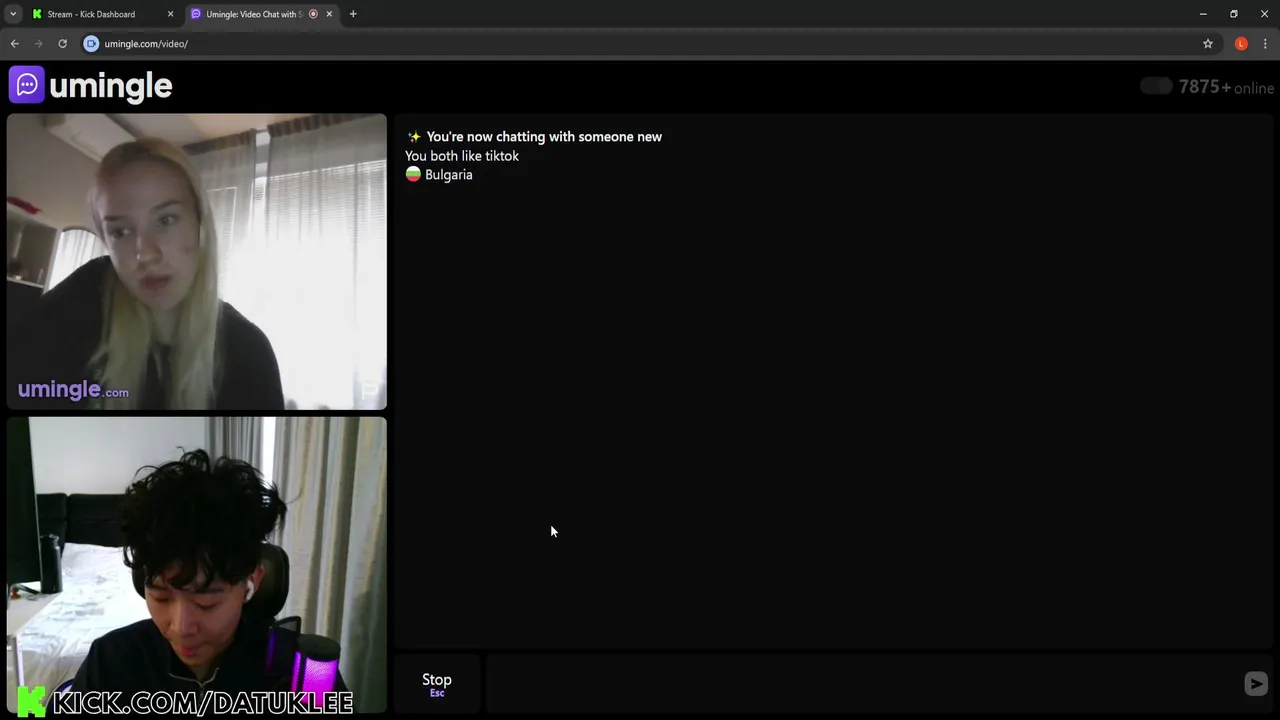Click the umingle chat bubble logo icon
This screenshot has height=720, width=1280.
[27, 85]
